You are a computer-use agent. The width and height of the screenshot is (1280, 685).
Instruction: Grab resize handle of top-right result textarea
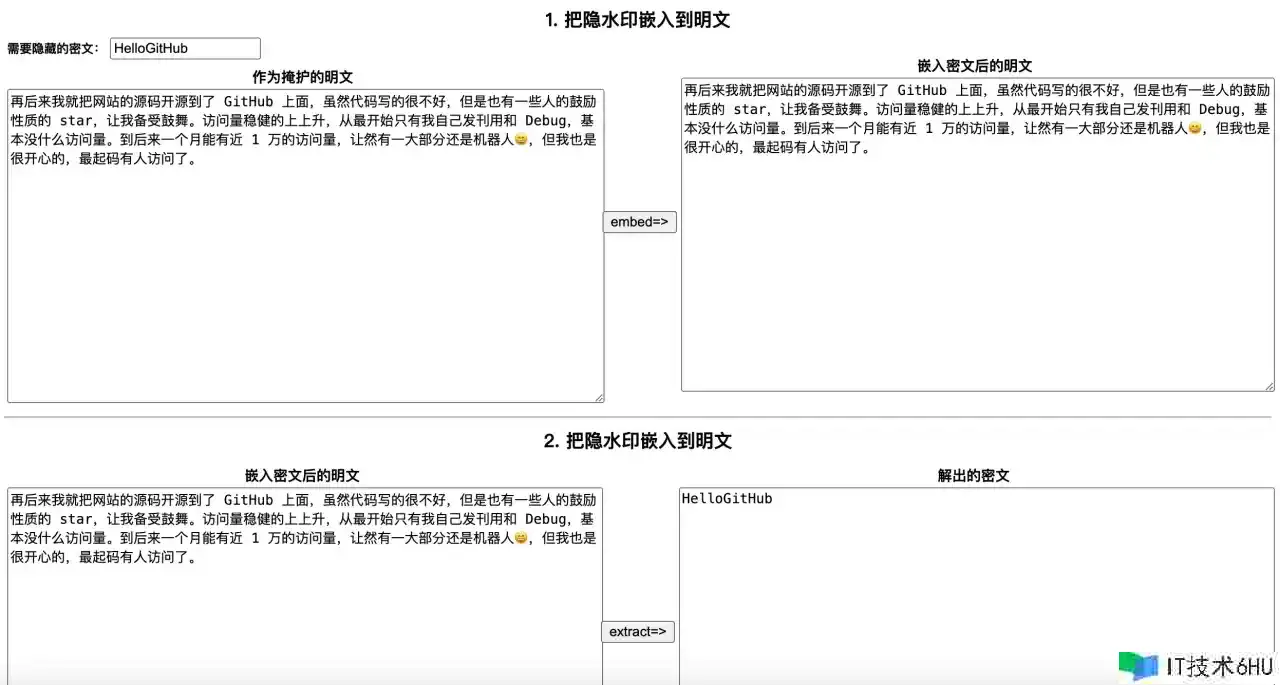coord(1269,386)
